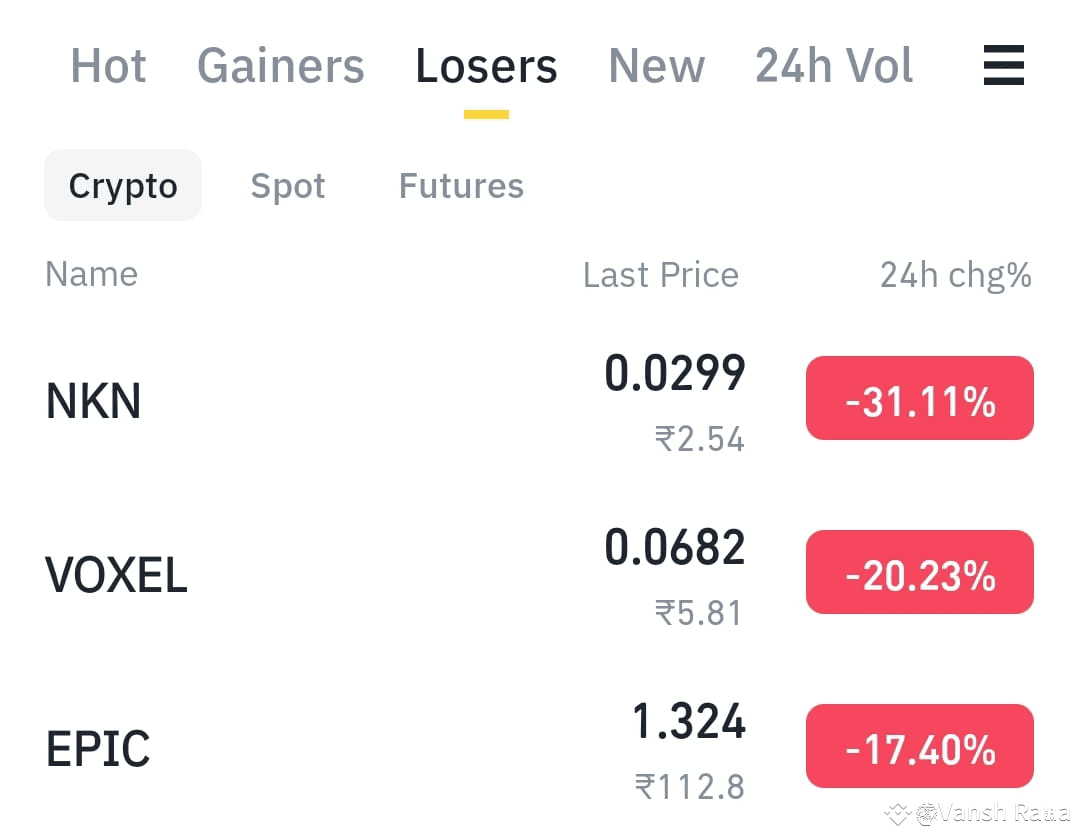View the 24h Vol tab
Screen dimensions: 1079x835
[833, 66]
